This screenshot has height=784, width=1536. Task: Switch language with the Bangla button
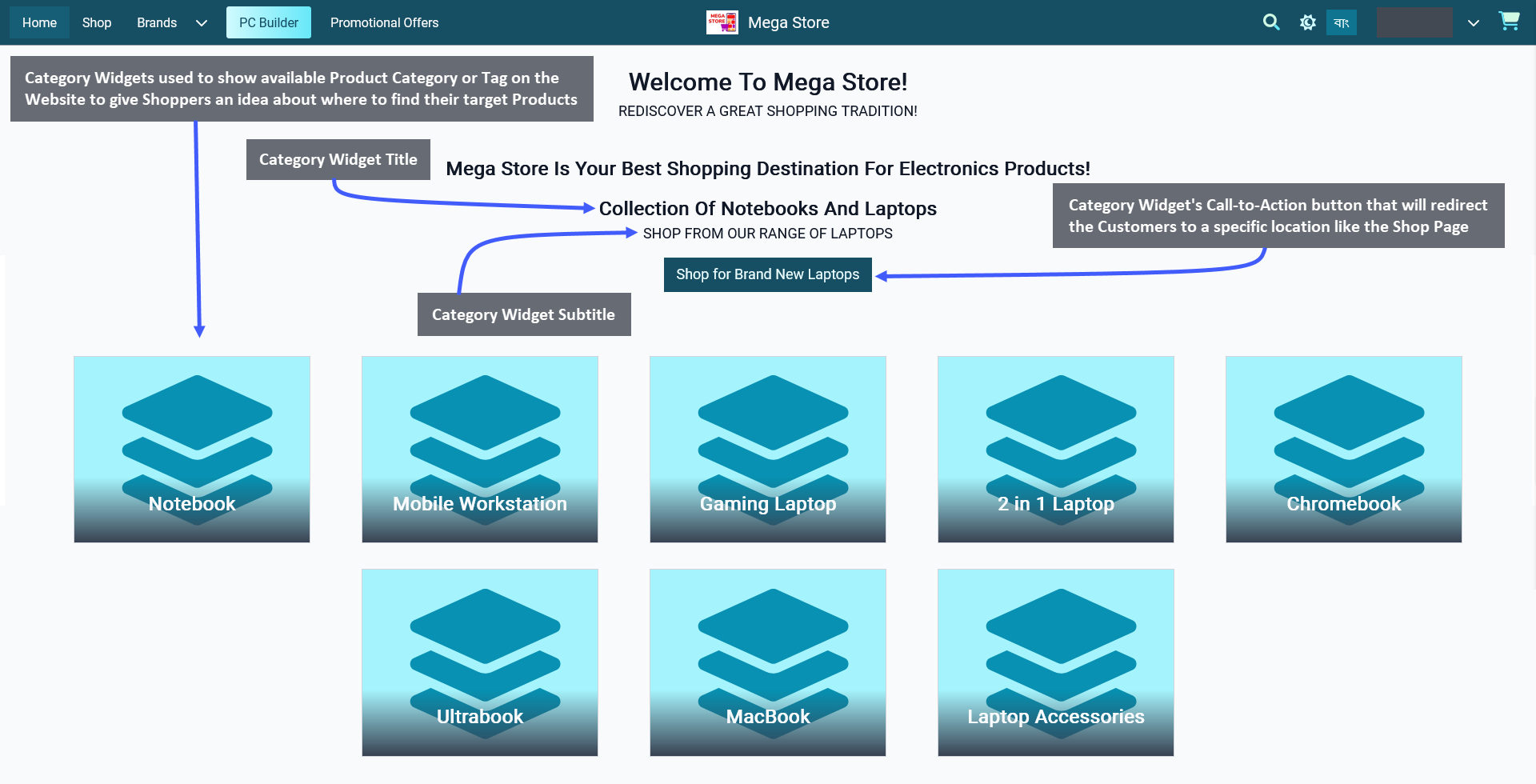(1342, 22)
